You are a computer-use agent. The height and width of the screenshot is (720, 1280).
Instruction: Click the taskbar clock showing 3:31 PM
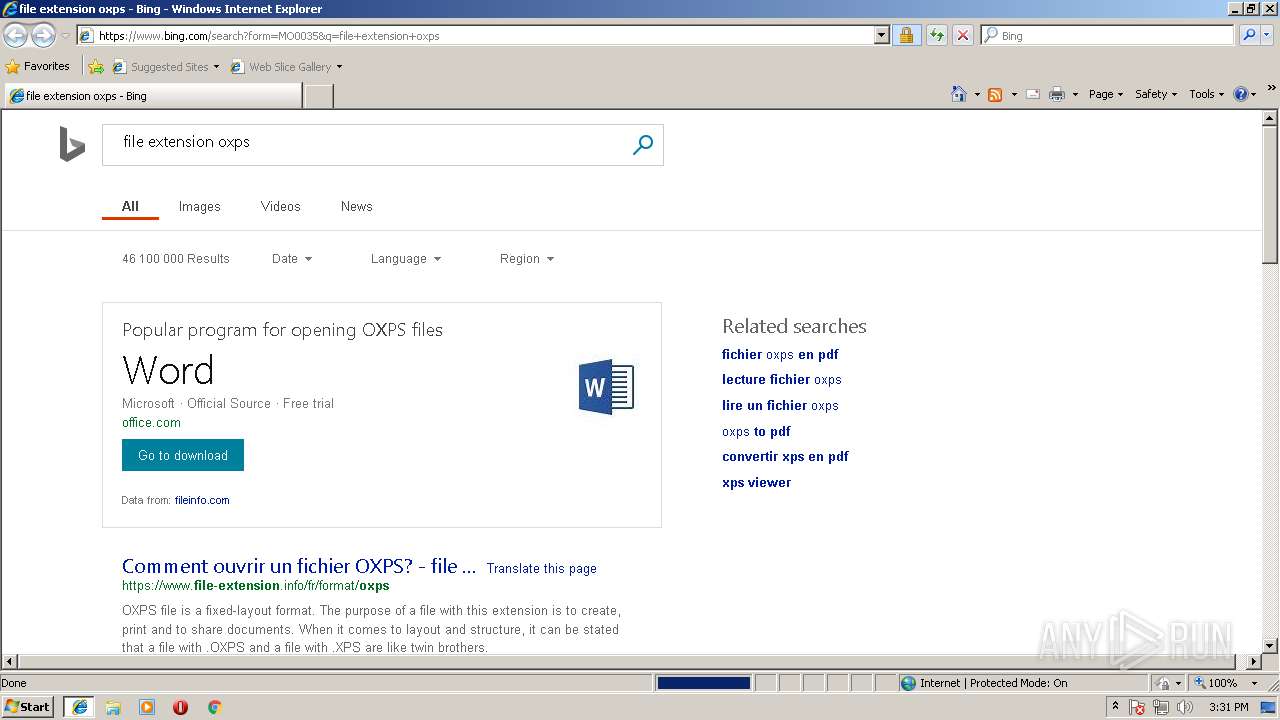(1228, 707)
